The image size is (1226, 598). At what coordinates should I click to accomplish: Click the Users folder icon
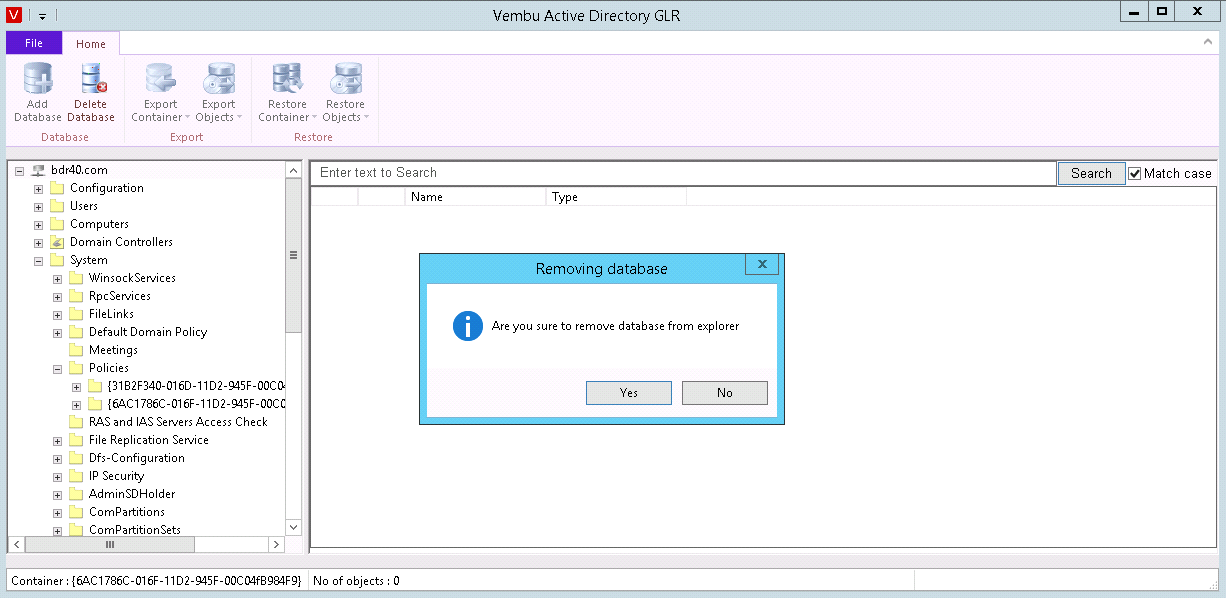[x=57, y=206]
